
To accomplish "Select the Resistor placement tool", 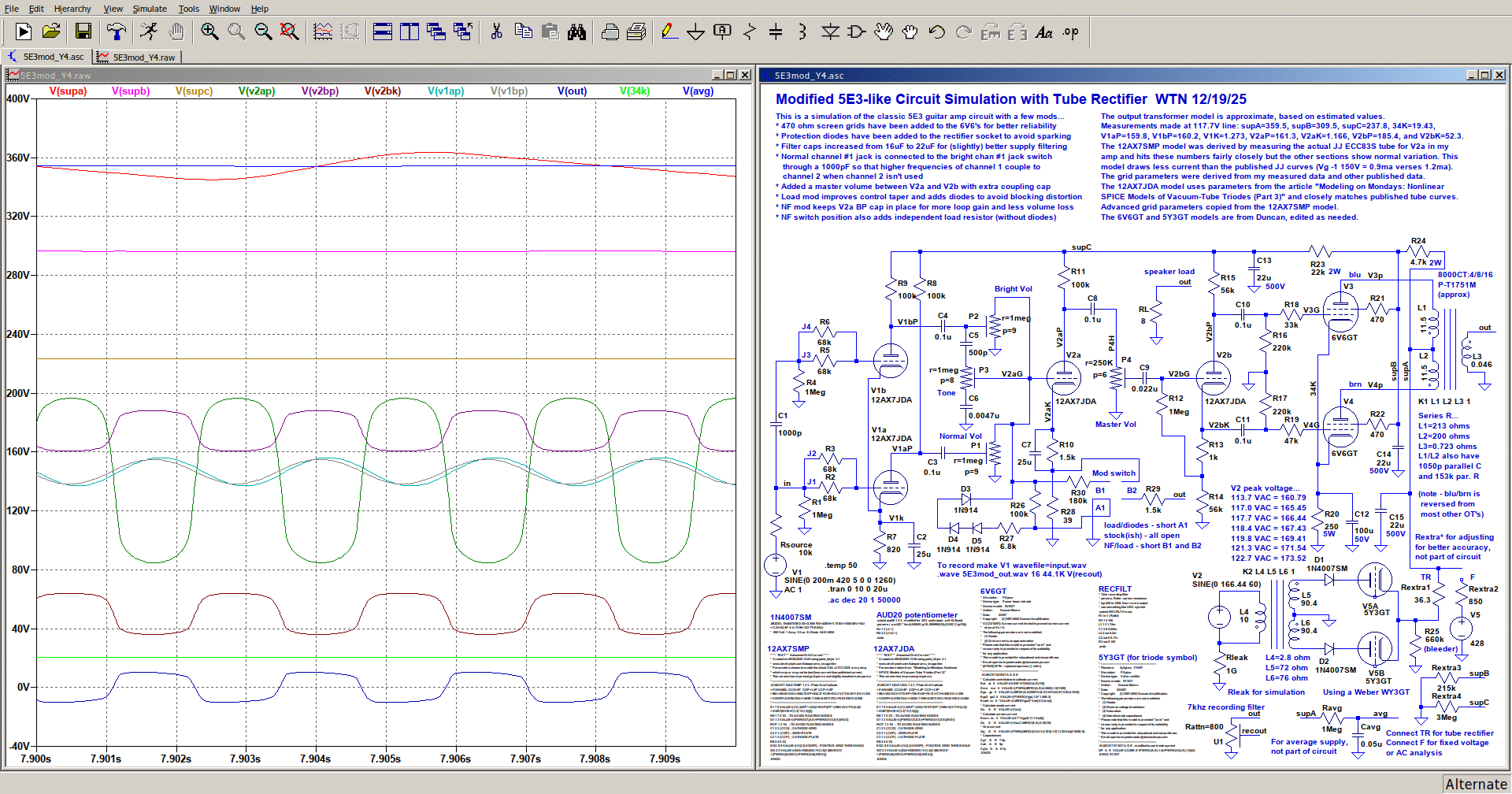I will pyautogui.click(x=750, y=32).
